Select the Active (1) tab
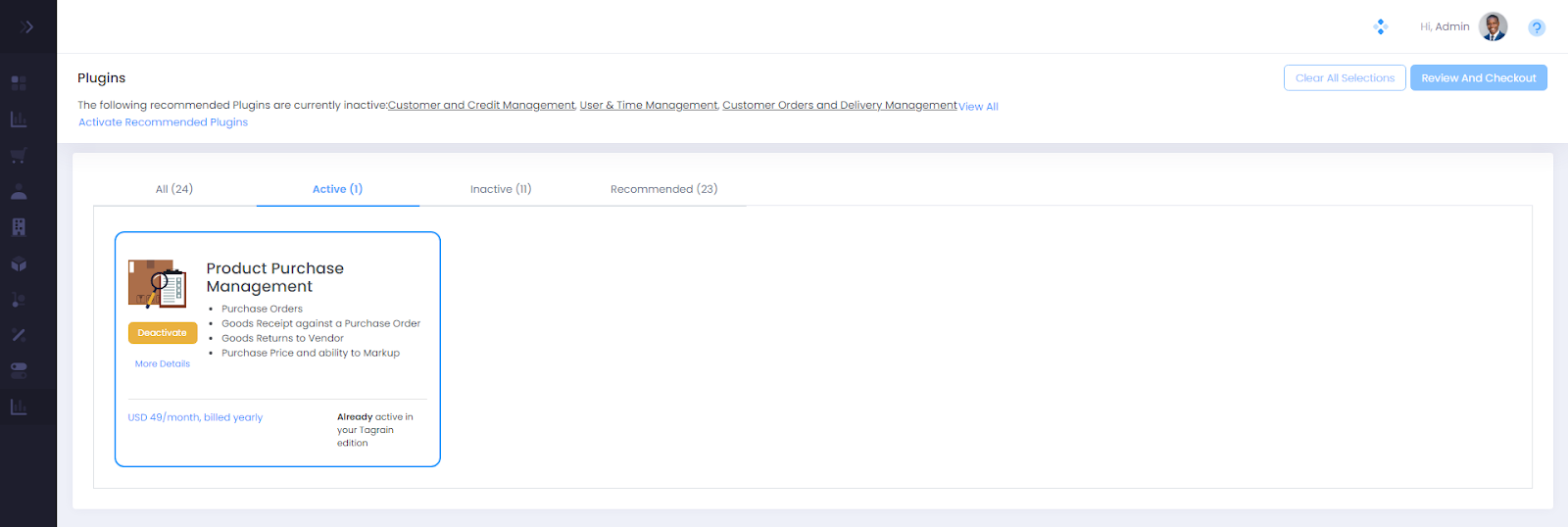 click(337, 189)
